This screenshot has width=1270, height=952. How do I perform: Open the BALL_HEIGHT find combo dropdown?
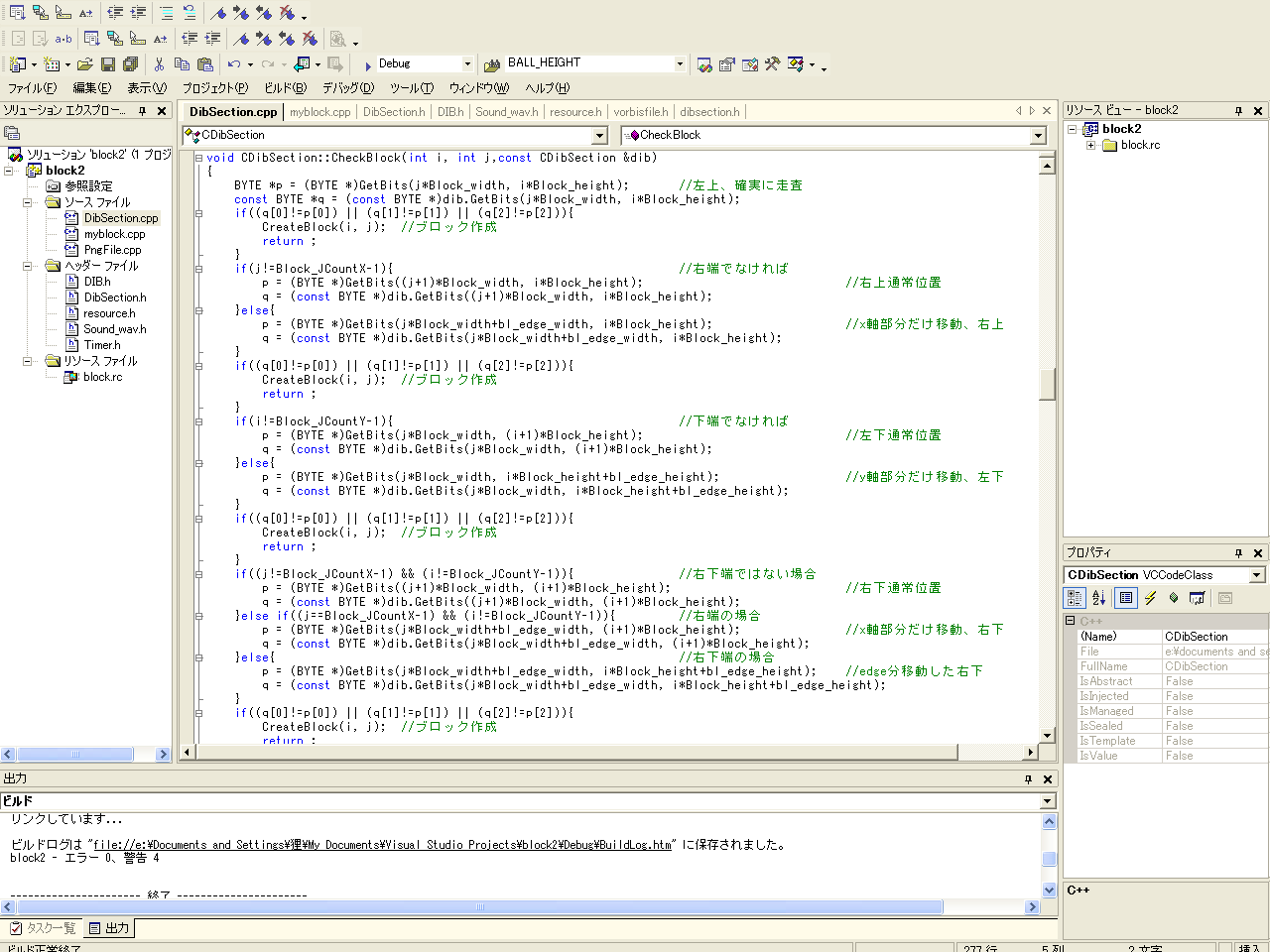[680, 64]
